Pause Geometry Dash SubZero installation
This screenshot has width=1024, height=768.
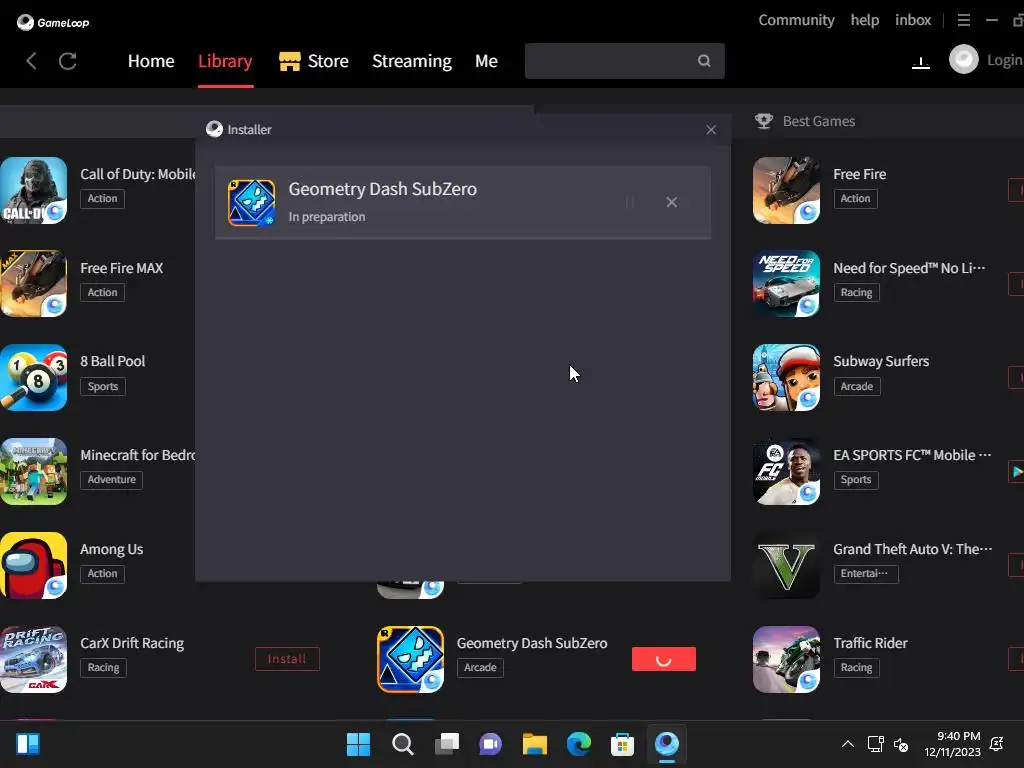coord(630,202)
